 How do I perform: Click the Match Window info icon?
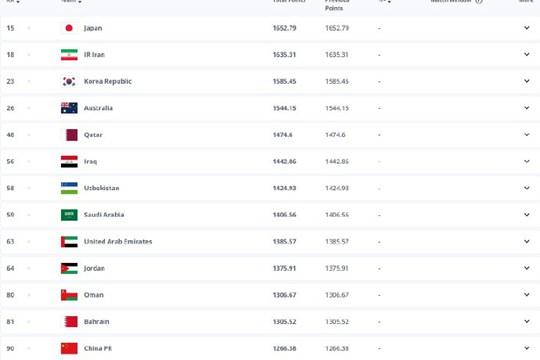479,1
